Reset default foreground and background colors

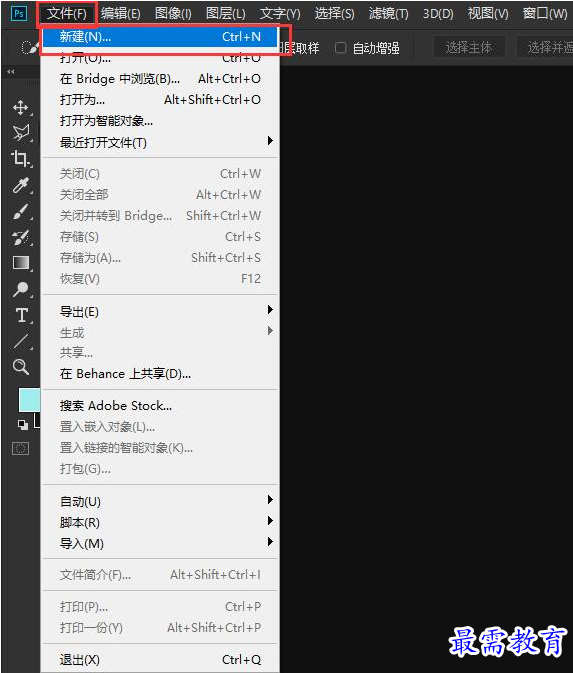23,425
